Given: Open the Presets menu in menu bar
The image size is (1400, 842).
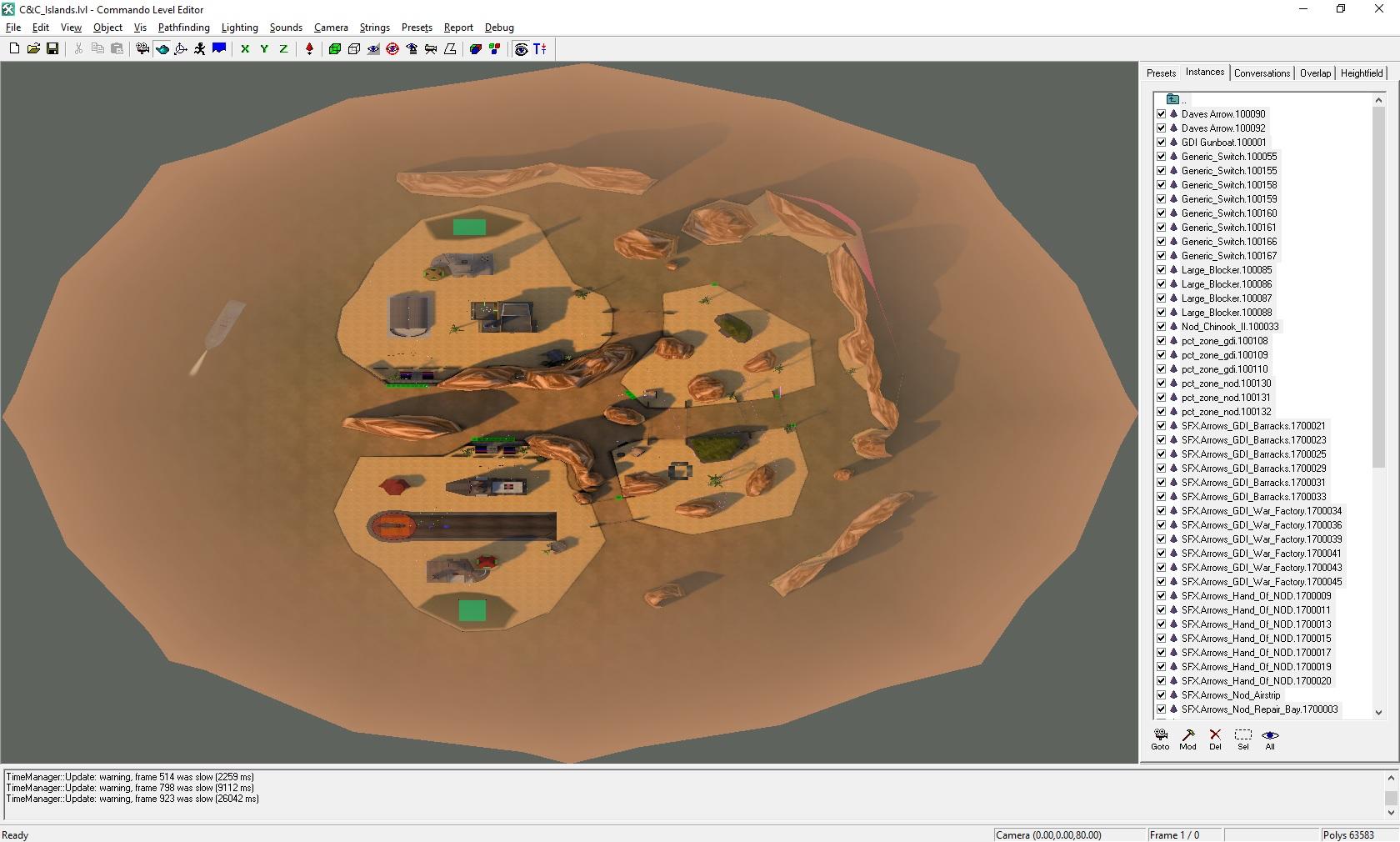Looking at the screenshot, I should tap(417, 28).
